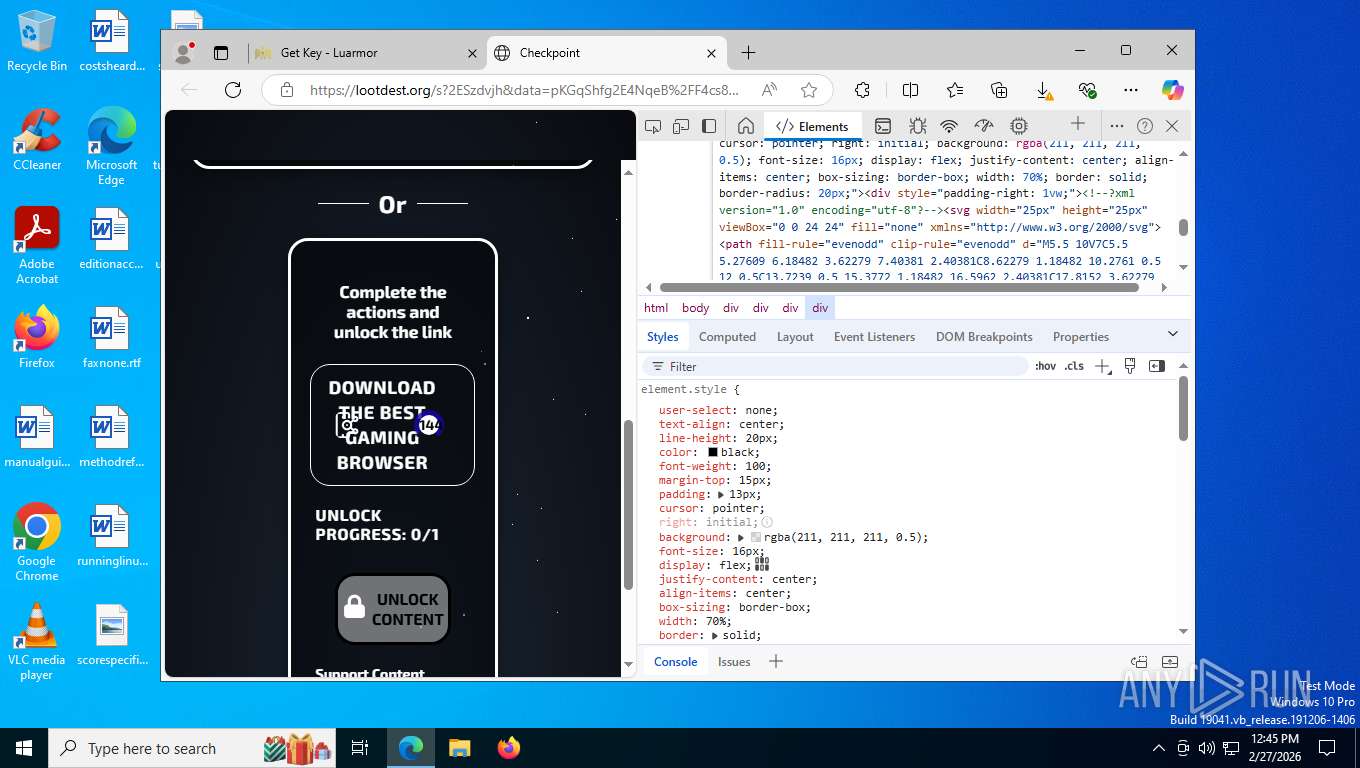Select the body breadcrumb node
The width and height of the screenshot is (1360, 768).
695,308
